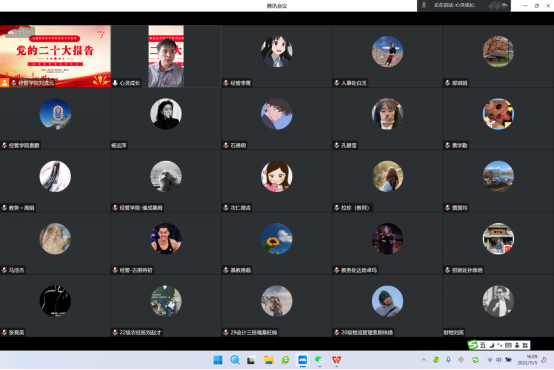This screenshot has height=370, width=554.
Task: Toggle the system volume icon in tray
Action: [499, 360]
